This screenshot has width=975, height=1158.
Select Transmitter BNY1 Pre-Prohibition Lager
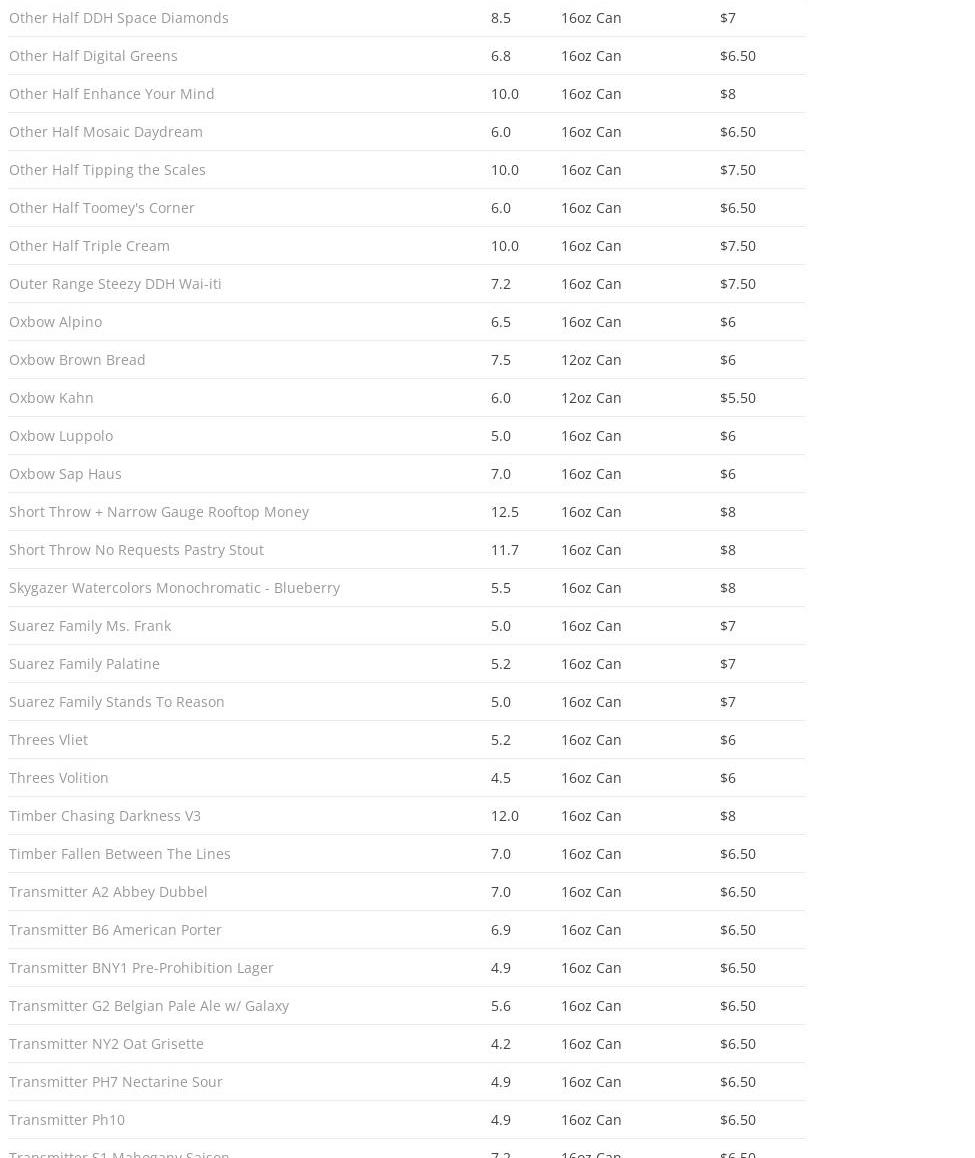pyautogui.click(x=141, y=968)
